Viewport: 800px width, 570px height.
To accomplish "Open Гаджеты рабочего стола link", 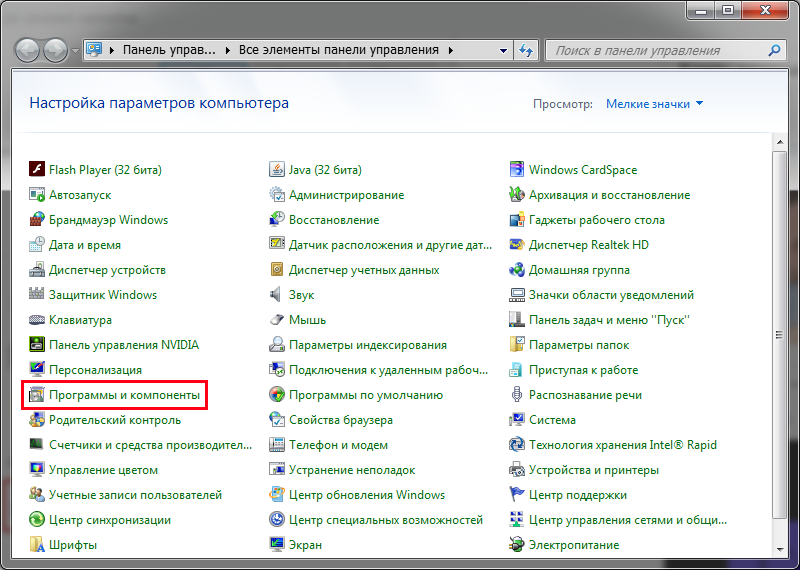I will (x=596, y=220).
